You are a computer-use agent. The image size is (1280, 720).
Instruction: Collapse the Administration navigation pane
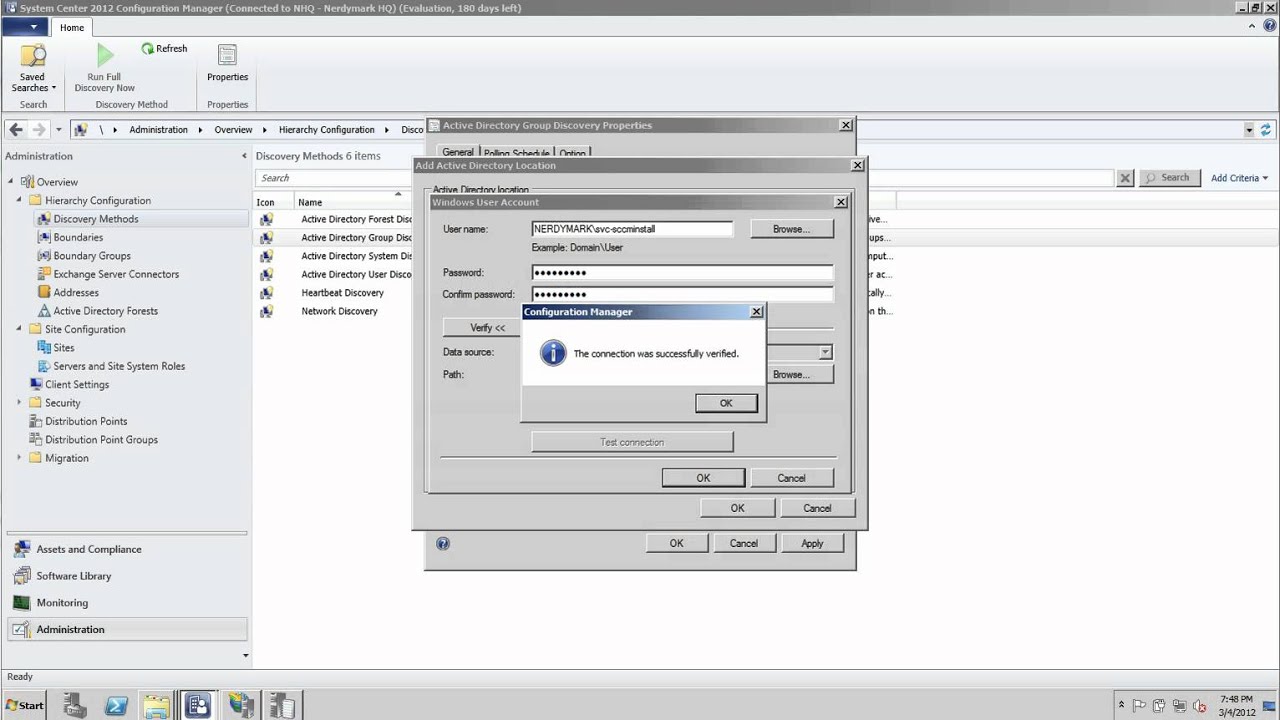coord(244,156)
